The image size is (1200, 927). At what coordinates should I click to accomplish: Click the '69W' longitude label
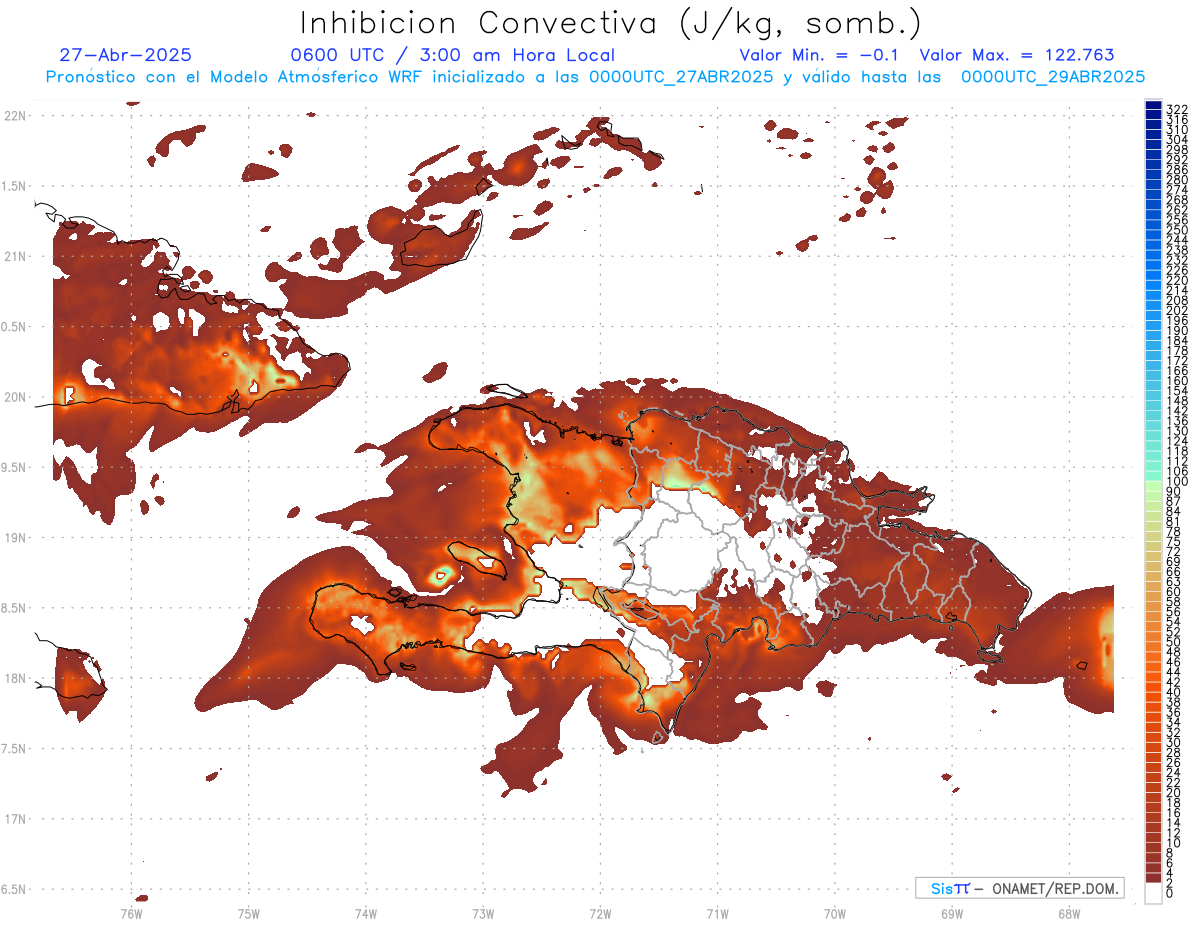pyautogui.click(x=951, y=913)
